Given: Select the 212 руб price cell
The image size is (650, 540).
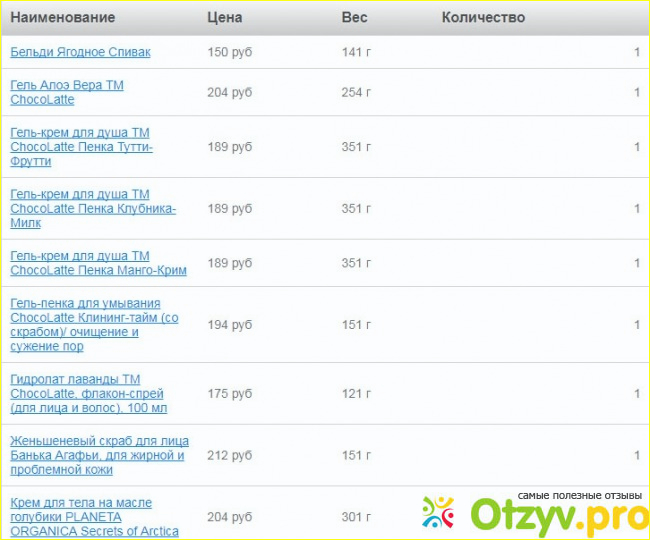Looking at the screenshot, I should (230, 456).
